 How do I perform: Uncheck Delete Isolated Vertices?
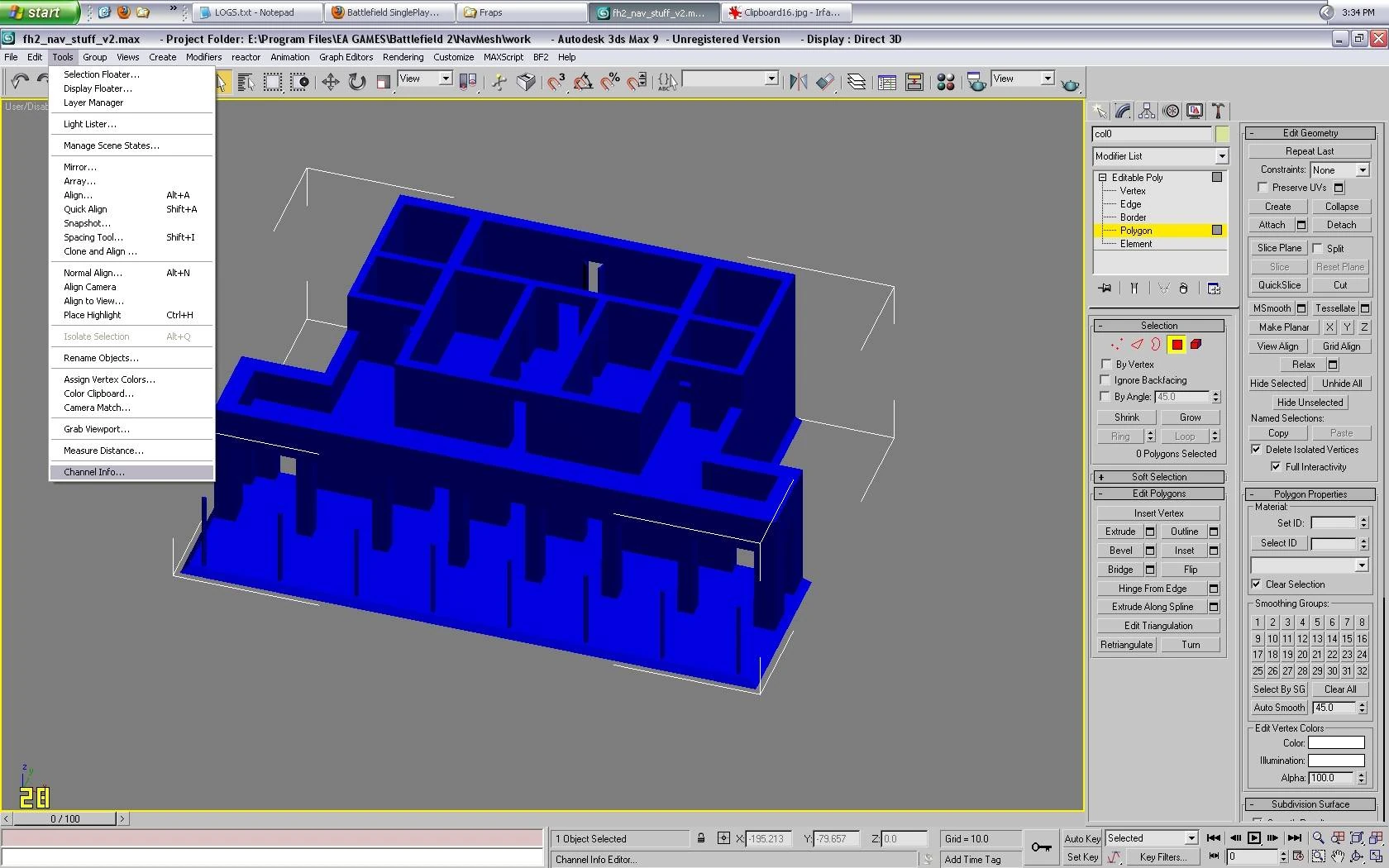click(1256, 450)
